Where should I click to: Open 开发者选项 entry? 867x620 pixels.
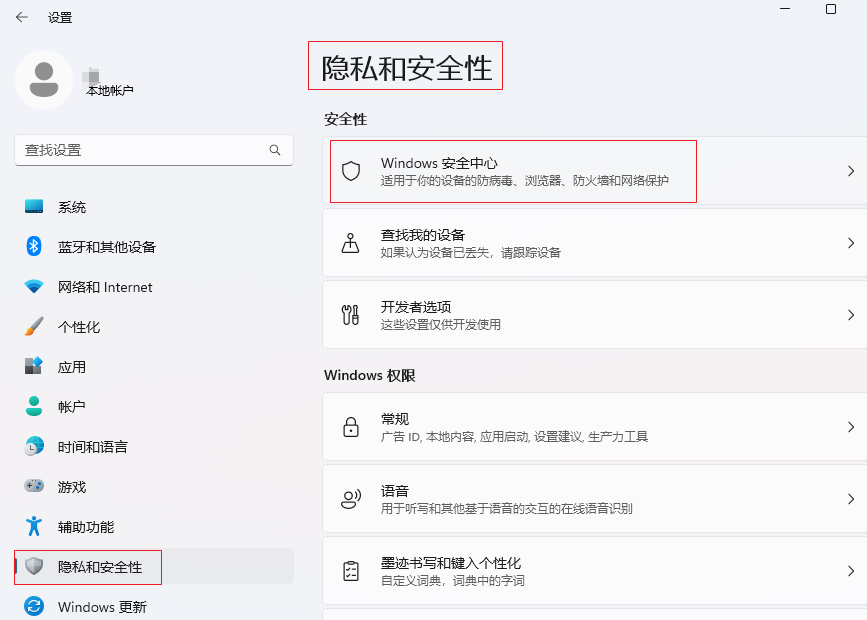tap(595, 315)
